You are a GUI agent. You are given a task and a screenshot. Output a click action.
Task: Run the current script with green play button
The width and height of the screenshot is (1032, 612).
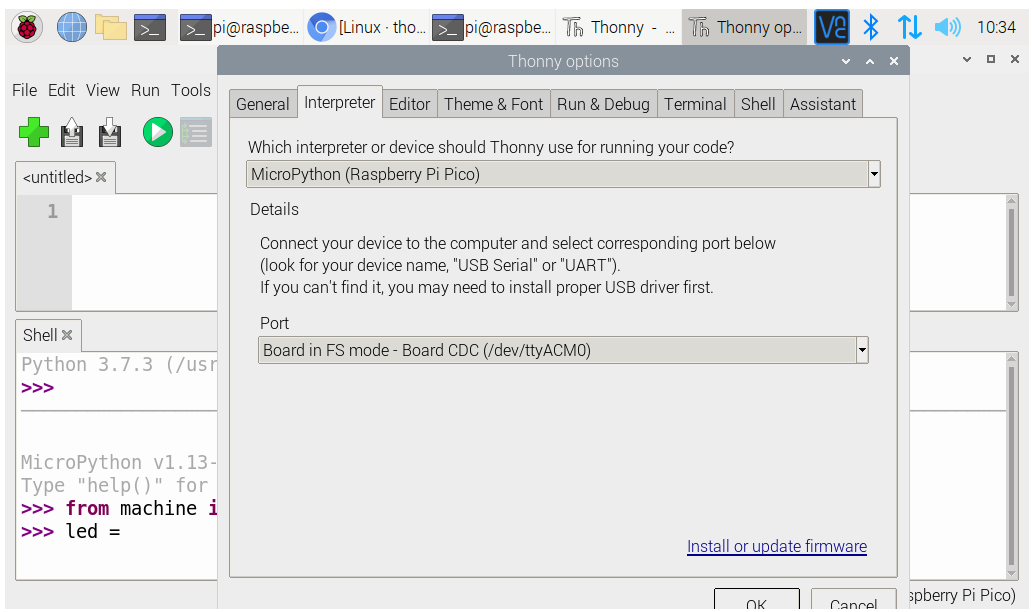[158, 132]
